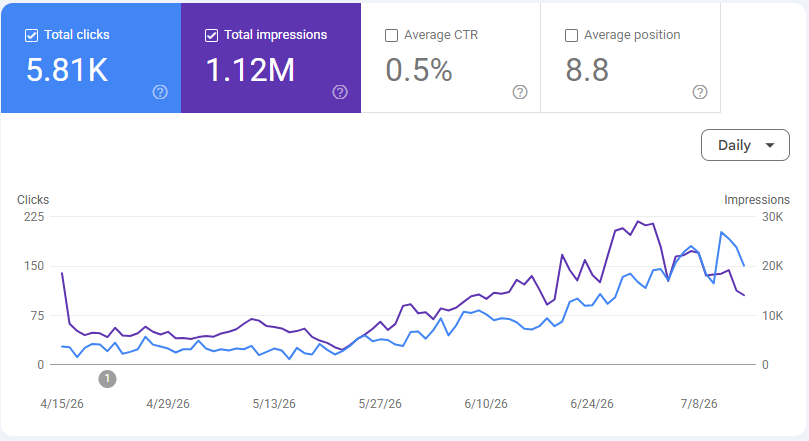The height and width of the screenshot is (441, 809).
Task: Click the 20K impressions axis label
Action: pos(772,266)
